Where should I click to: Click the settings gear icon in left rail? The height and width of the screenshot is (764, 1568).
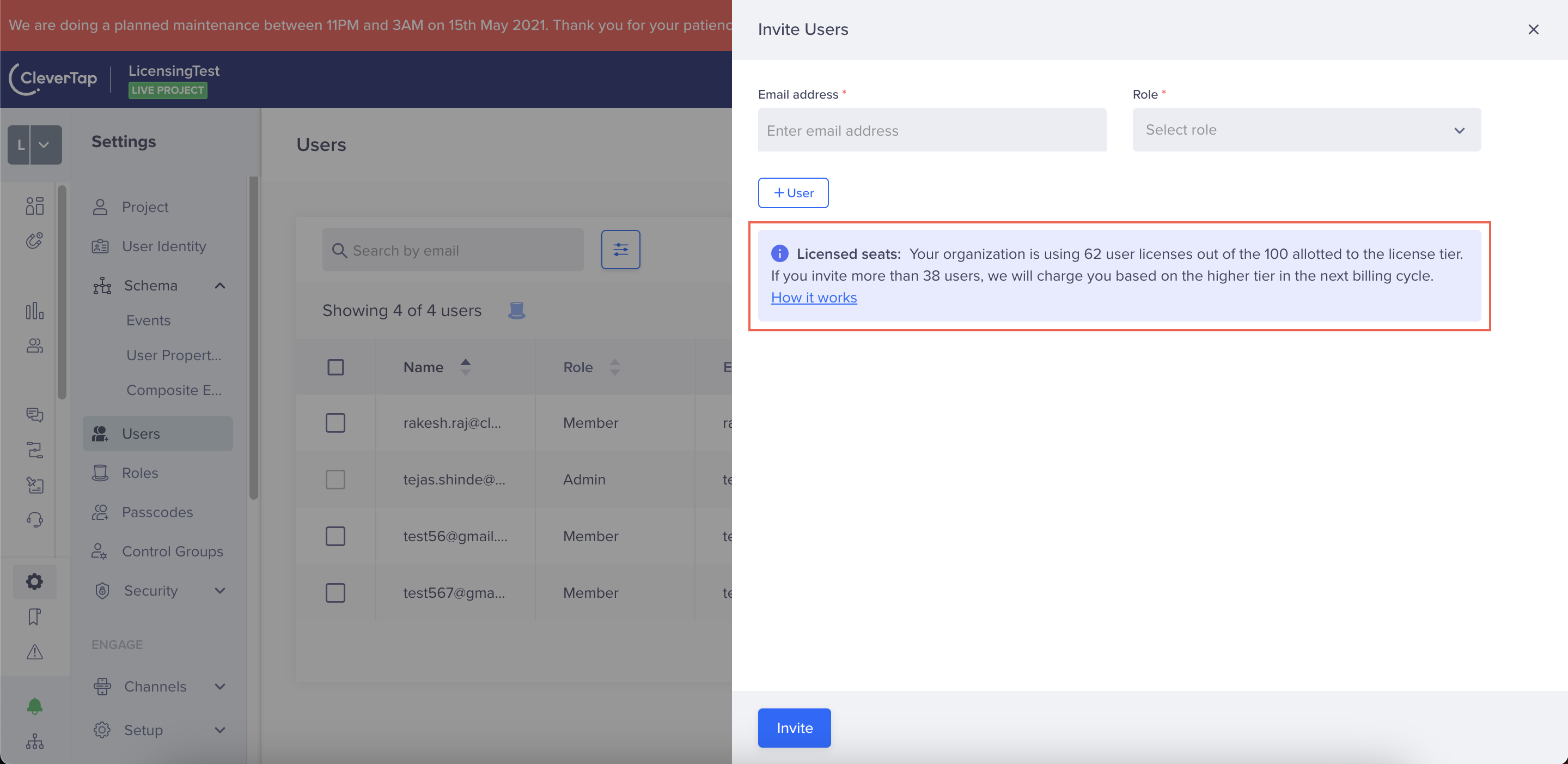point(35,581)
